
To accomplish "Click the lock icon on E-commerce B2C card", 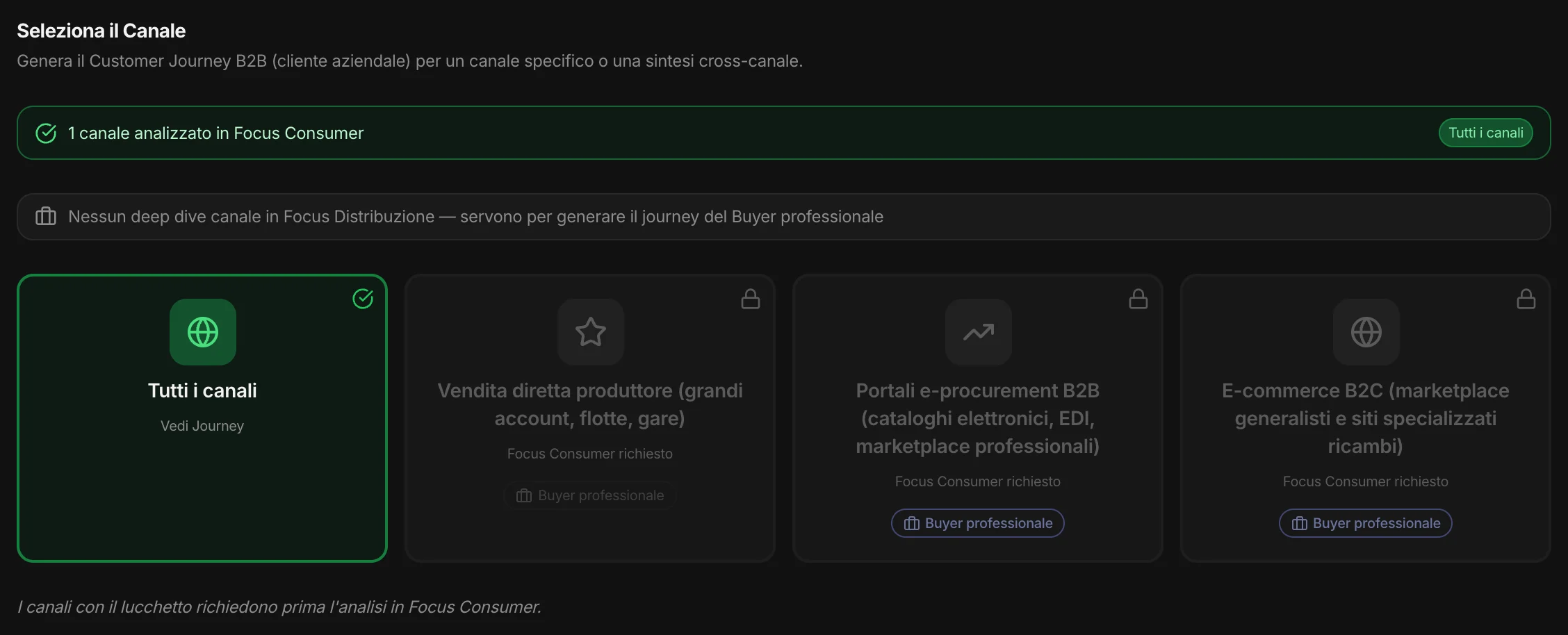I will (1526, 299).
